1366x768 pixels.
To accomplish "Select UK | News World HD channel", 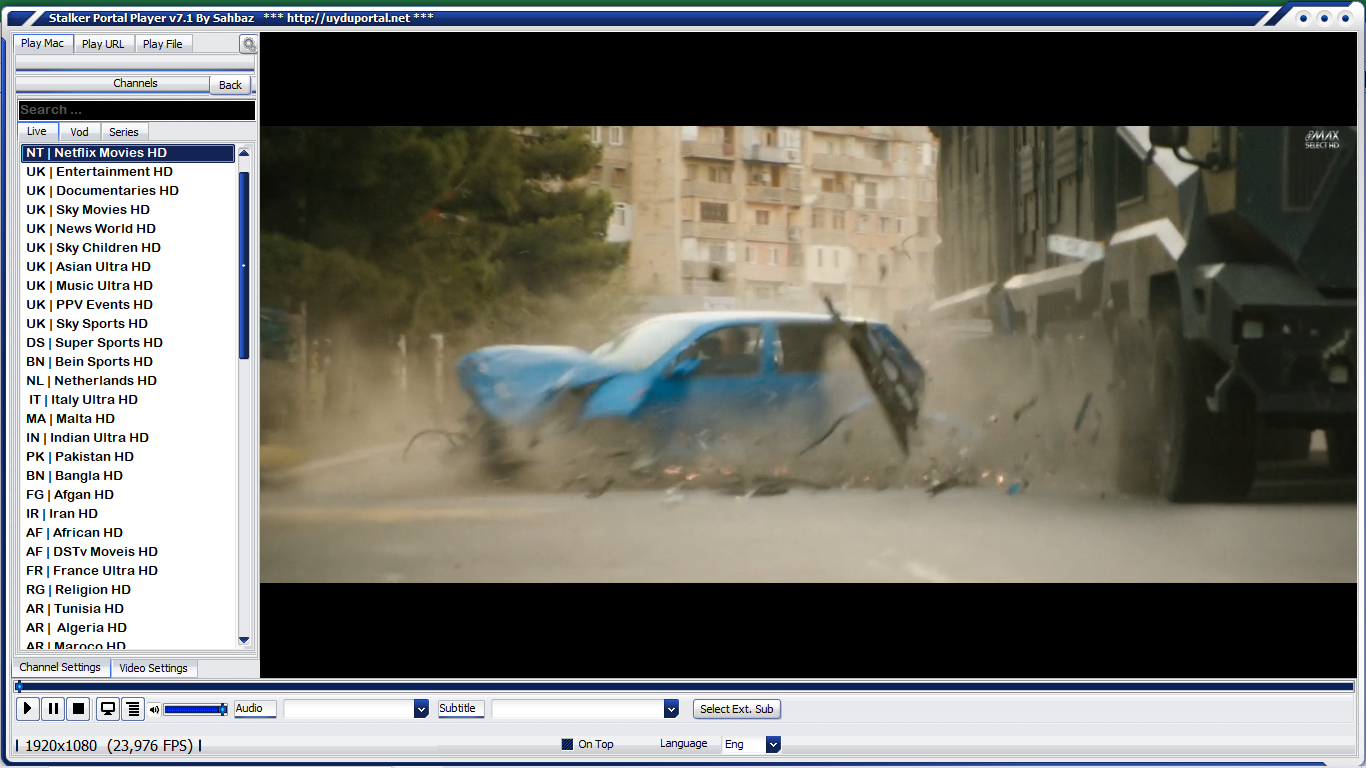I will [128, 229].
